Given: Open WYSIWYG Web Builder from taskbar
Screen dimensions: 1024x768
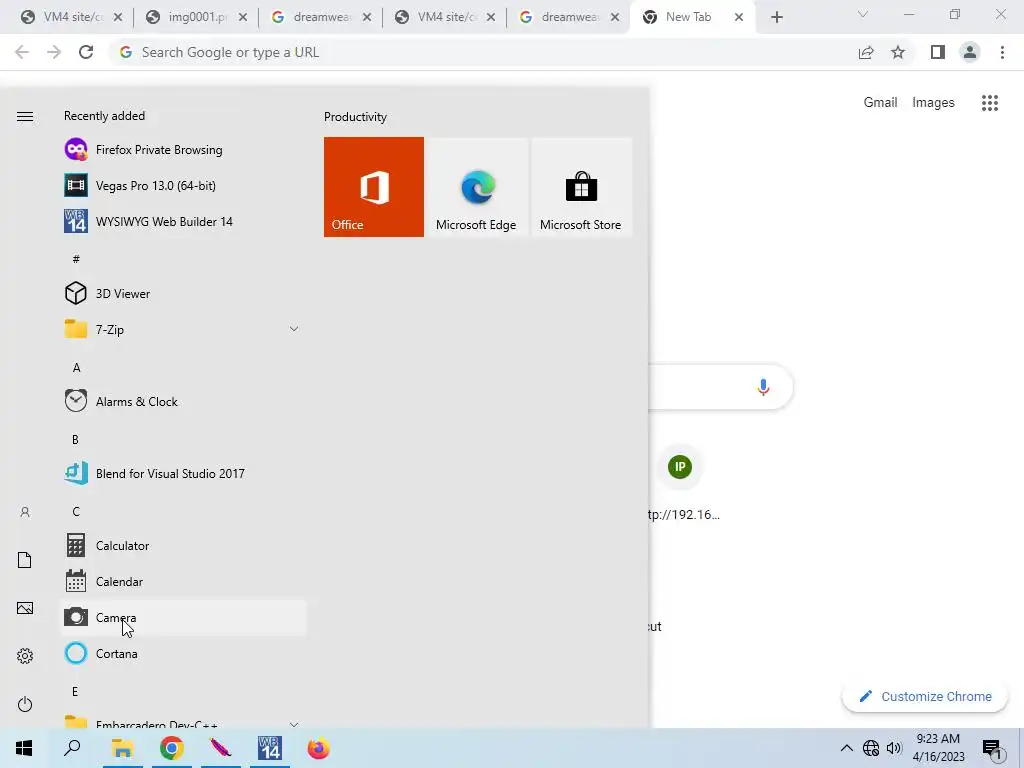Looking at the screenshot, I should click(x=270, y=748).
